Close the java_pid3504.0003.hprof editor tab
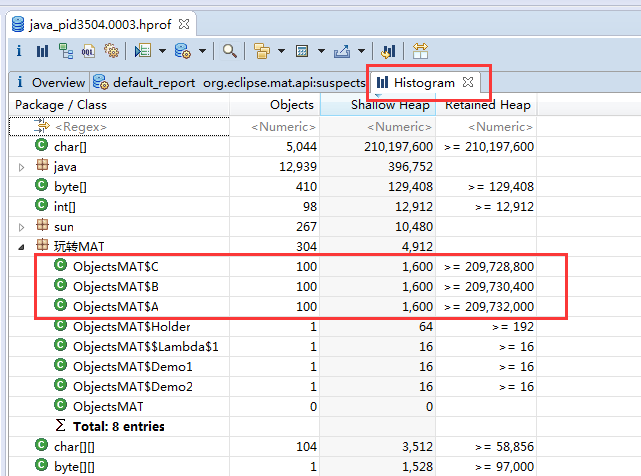 (184, 24)
